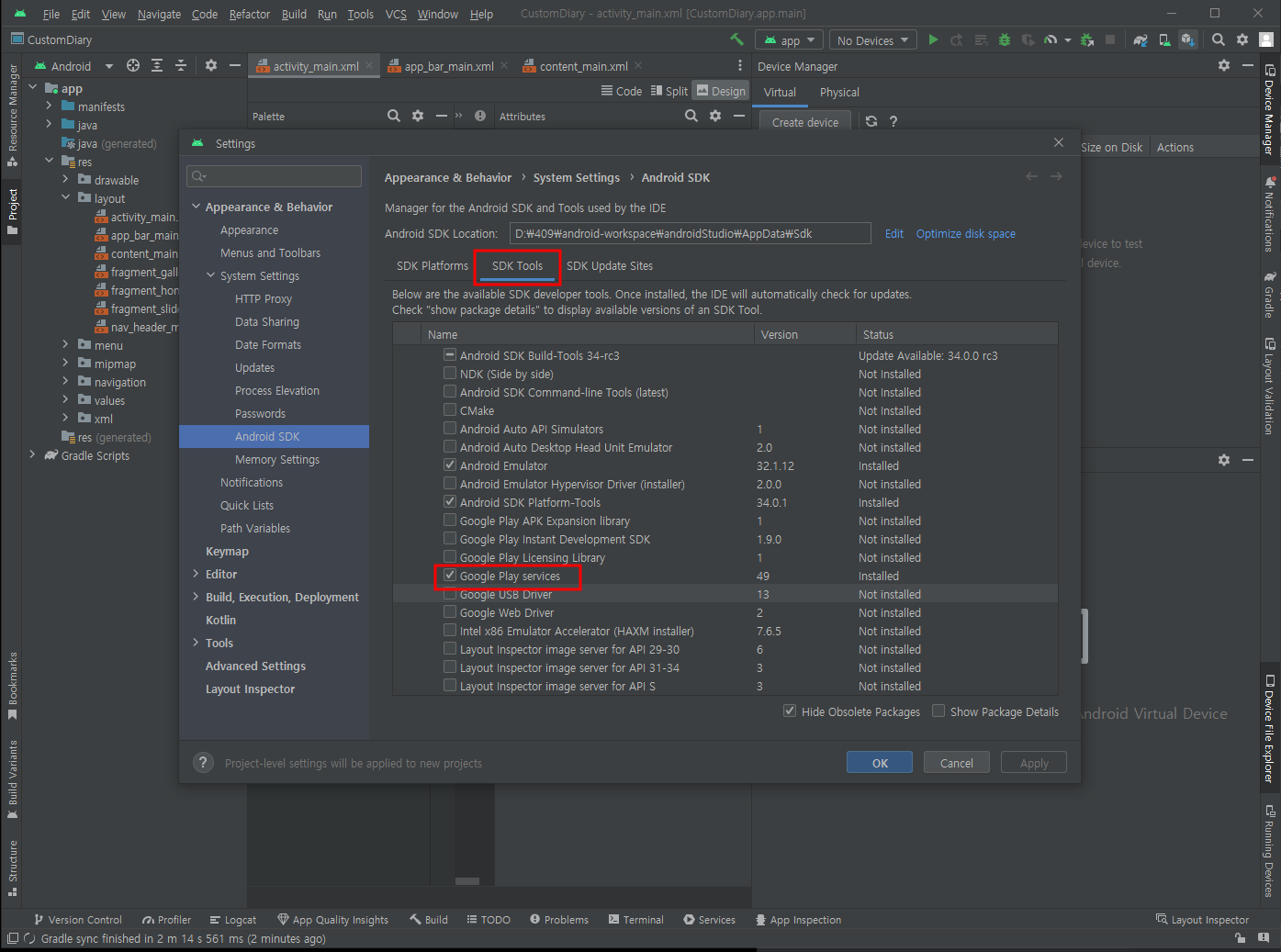Check Intel x86 Emulator Accelerator checkbox
The width and height of the screenshot is (1281, 952).
(x=450, y=631)
